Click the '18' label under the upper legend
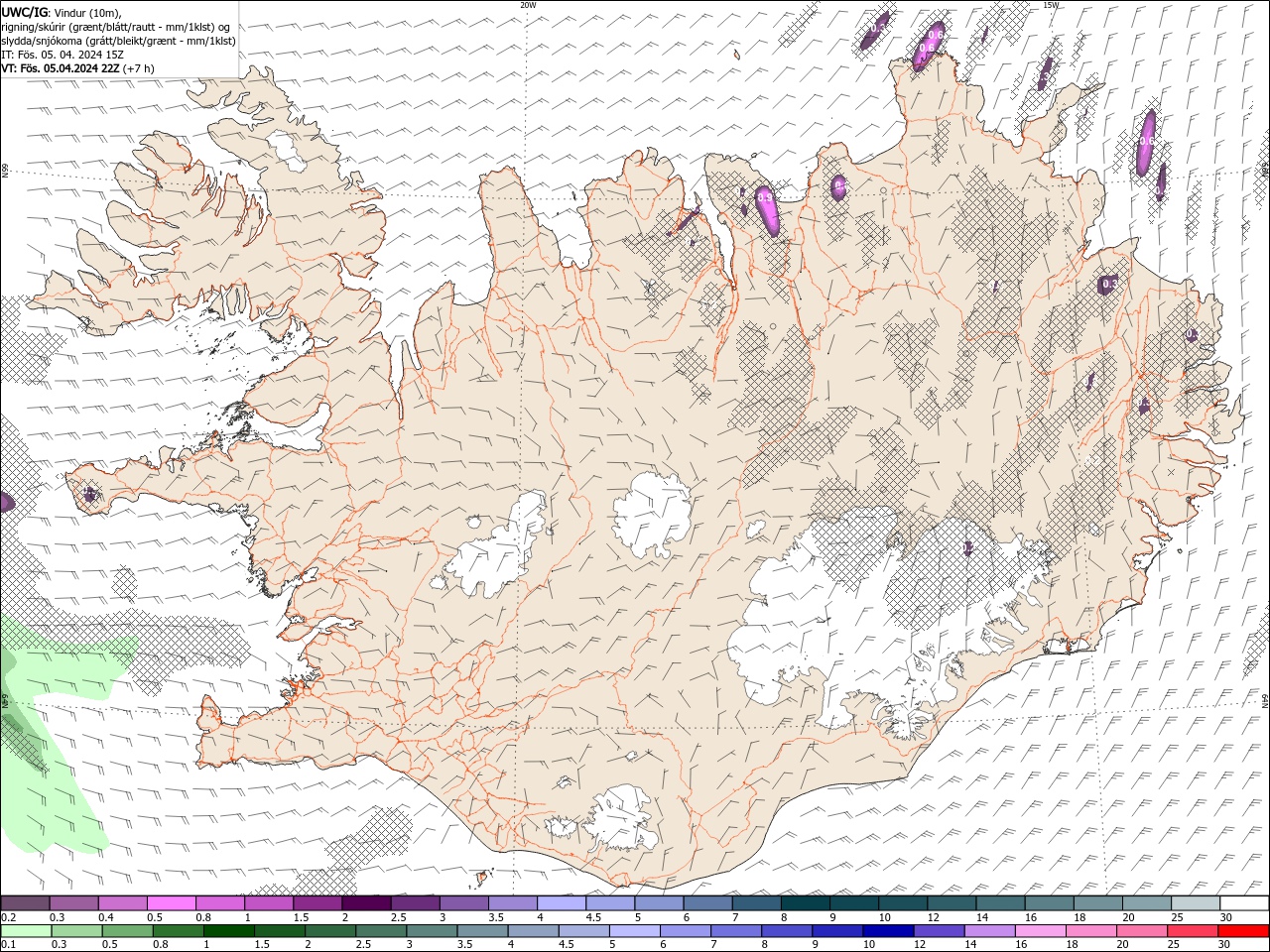 click(1079, 917)
